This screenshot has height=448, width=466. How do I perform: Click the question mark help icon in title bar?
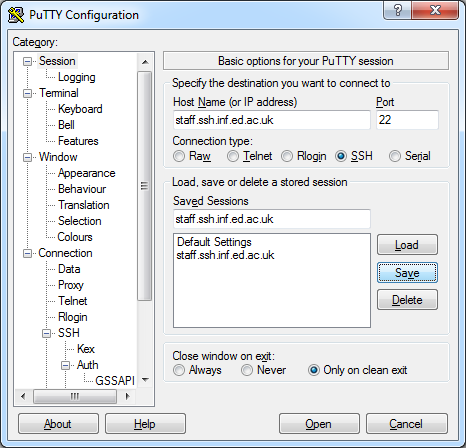click(x=397, y=11)
